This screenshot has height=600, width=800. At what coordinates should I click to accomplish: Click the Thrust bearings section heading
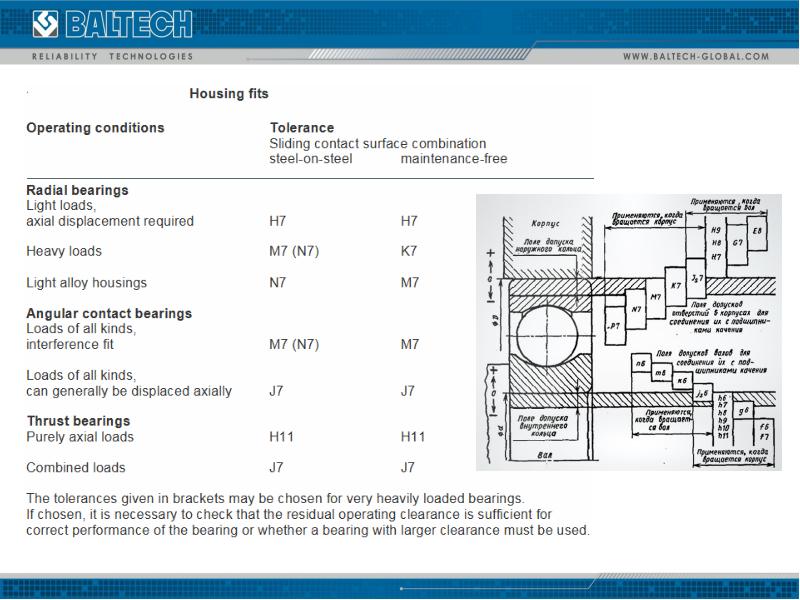[x=78, y=421]
